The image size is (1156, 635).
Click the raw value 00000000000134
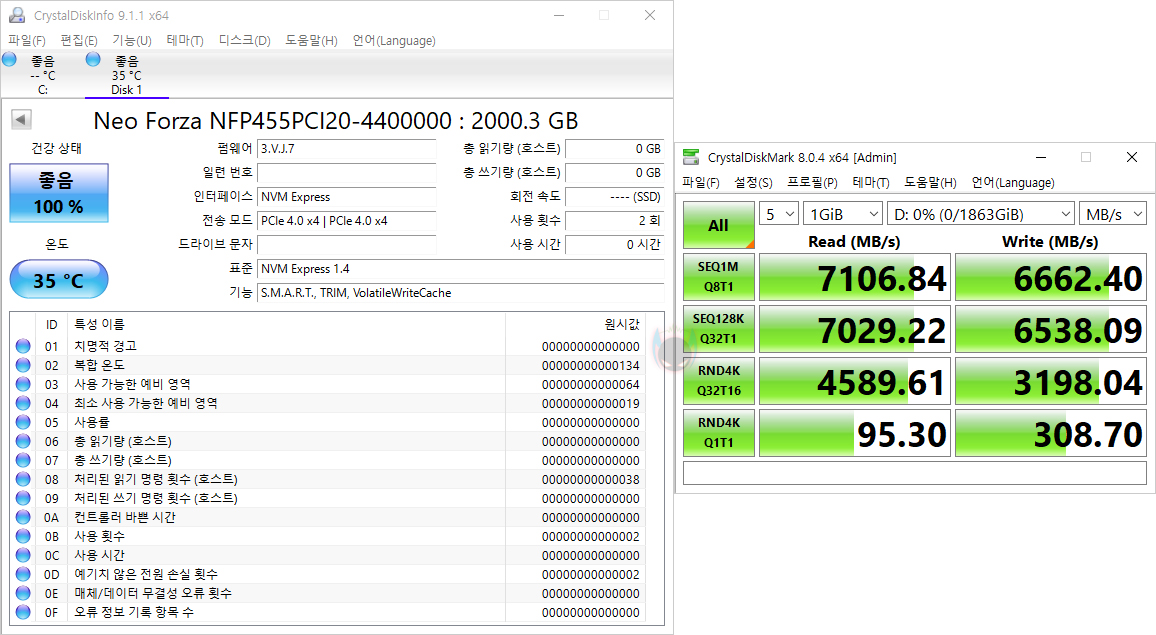coord(591,366)
